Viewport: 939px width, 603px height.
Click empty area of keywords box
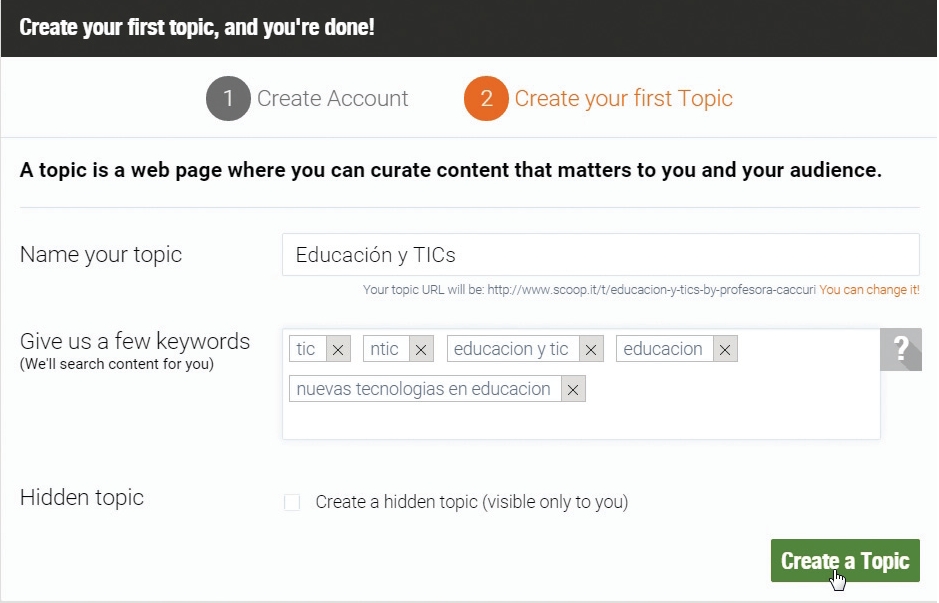tap(719, 413)
